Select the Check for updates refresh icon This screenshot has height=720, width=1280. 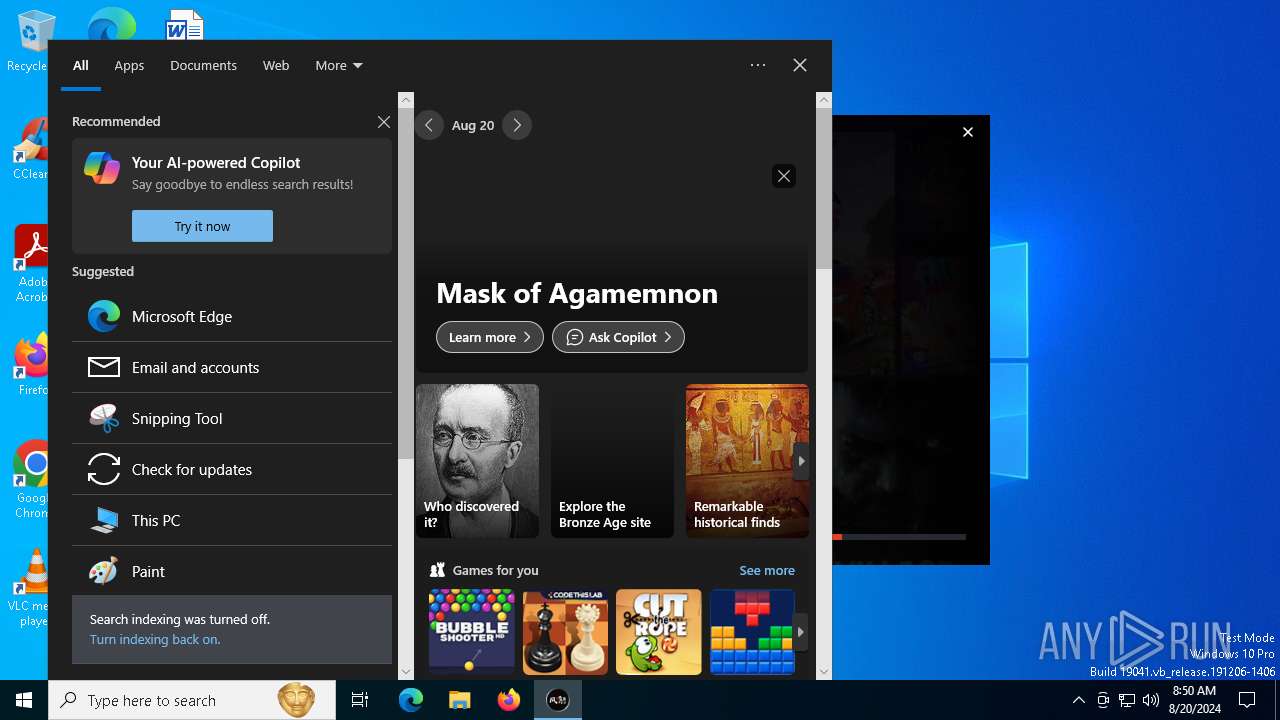point(104,469)
